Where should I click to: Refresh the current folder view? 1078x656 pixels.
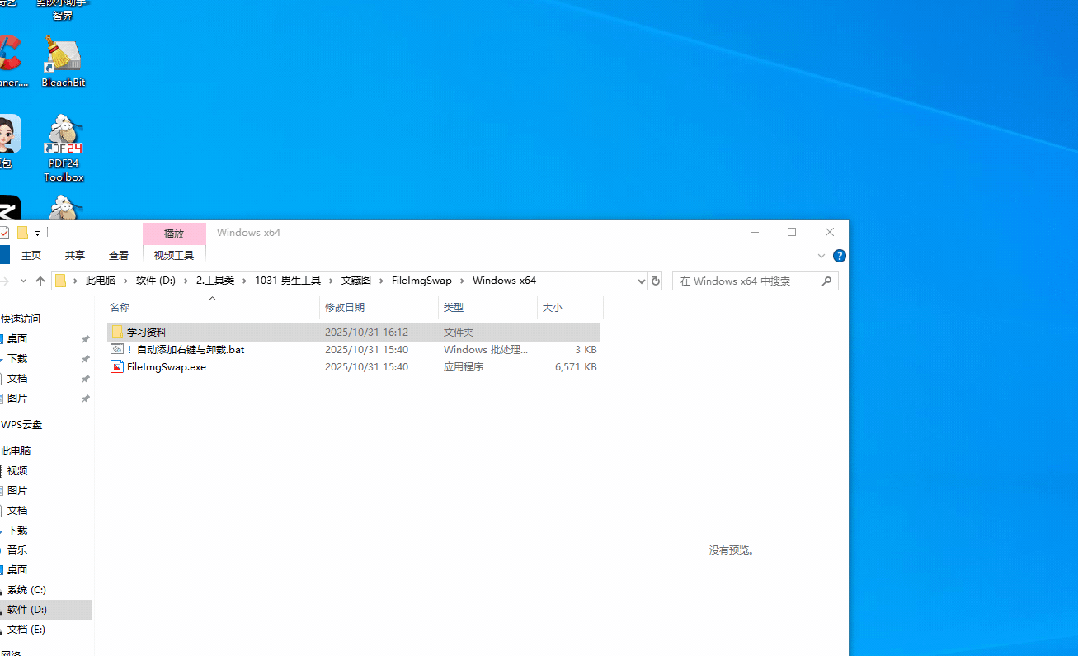click(656, 281)
